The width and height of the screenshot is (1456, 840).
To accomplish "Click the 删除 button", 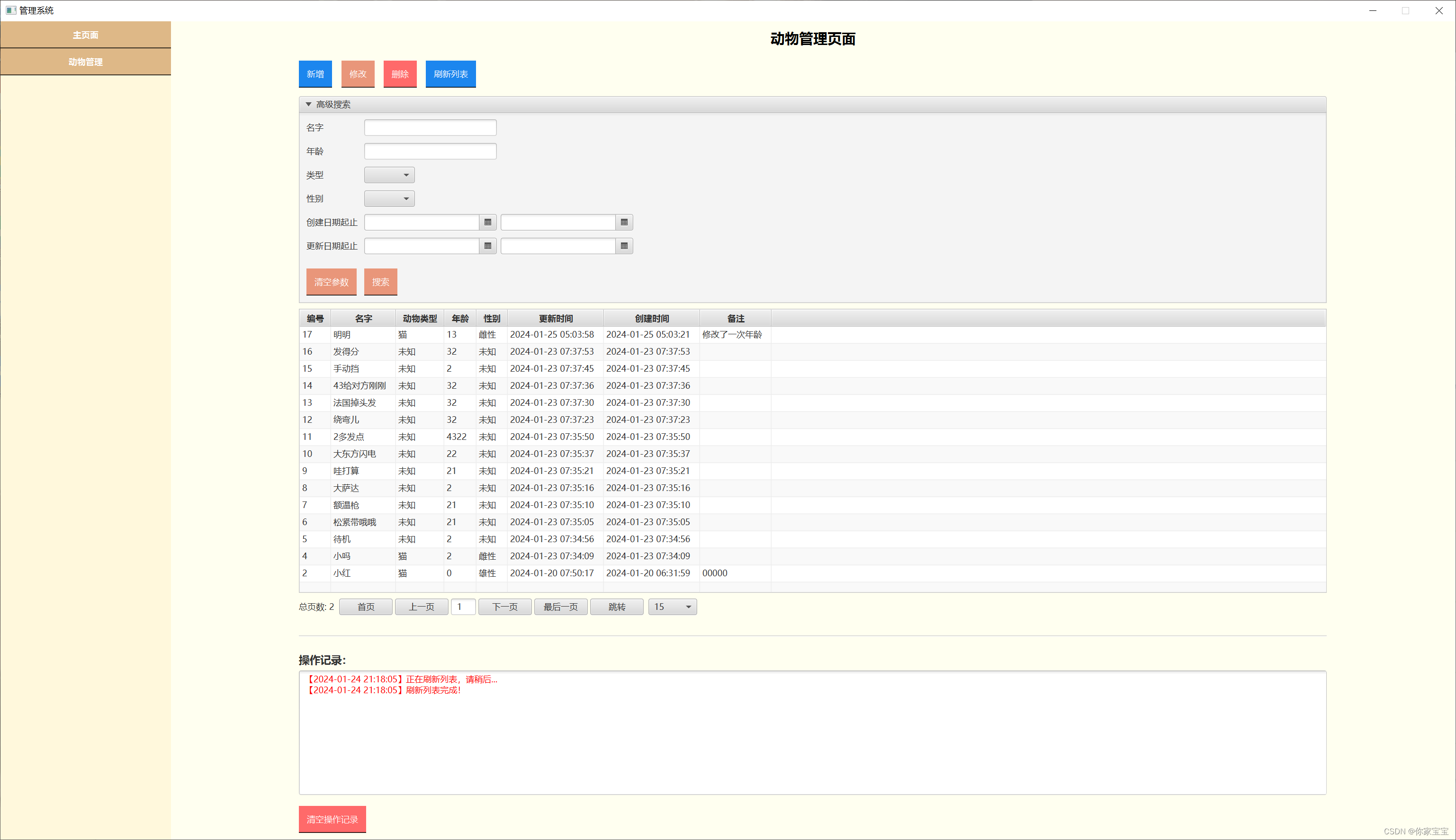I will pyautogui.click(x=400, y=74).
